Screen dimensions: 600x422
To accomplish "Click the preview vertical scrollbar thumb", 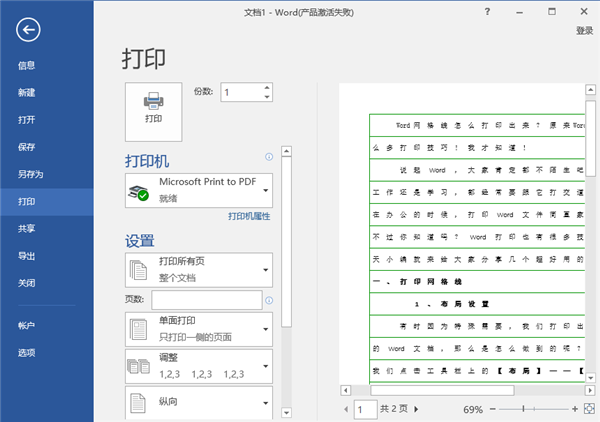I will (590, 138).
